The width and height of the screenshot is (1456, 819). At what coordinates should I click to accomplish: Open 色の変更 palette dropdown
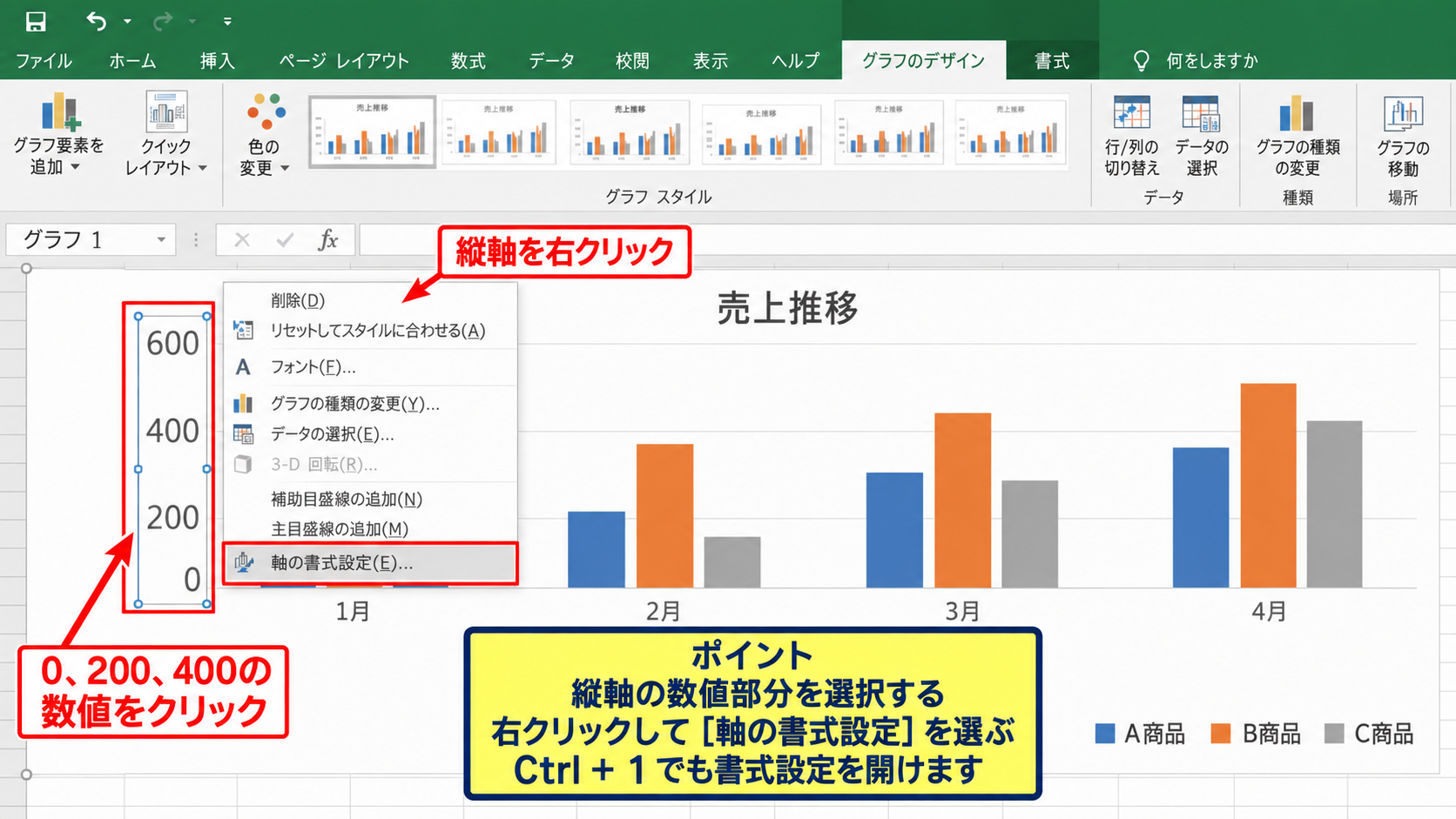[265, 134]
